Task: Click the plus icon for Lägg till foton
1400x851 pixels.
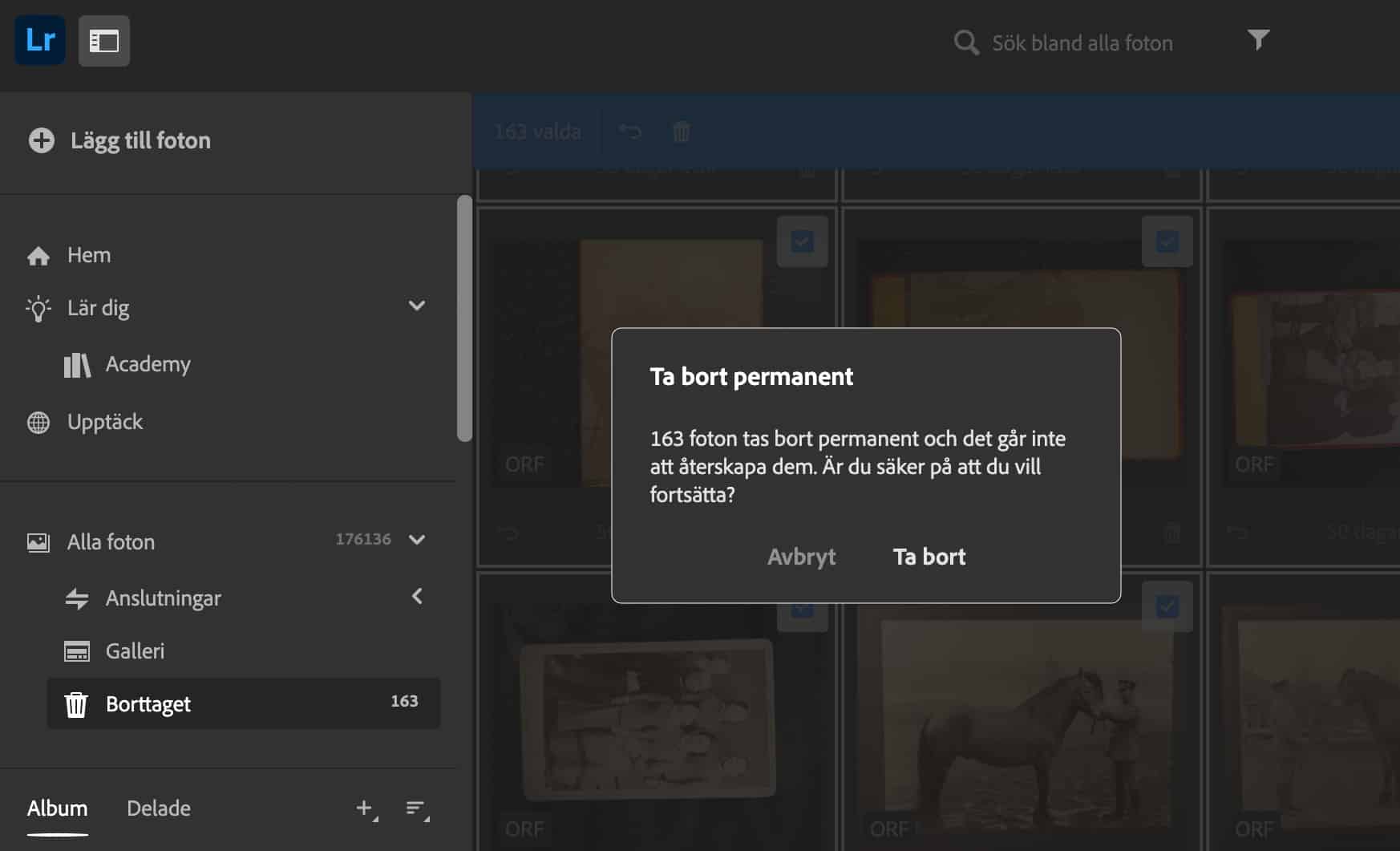Action: coord(42,140)
